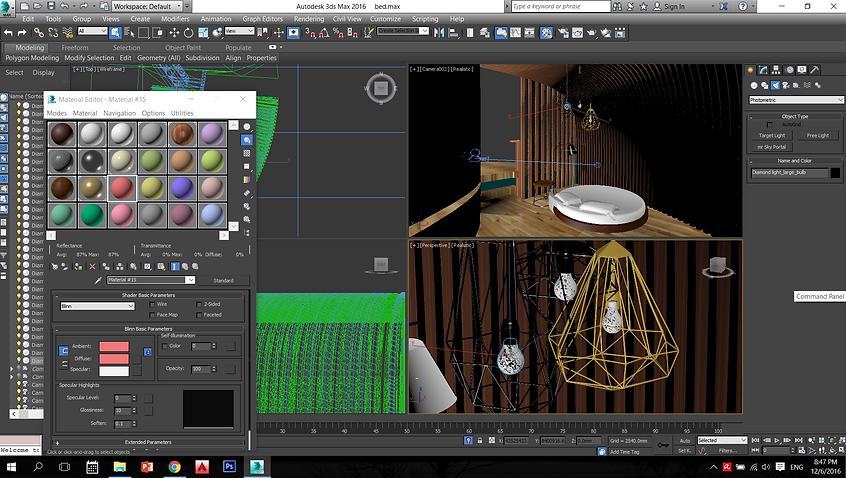Enable the Wire checkbox
Screen dimensions: 846x478
pyautogui.click(x=152, y=304)
